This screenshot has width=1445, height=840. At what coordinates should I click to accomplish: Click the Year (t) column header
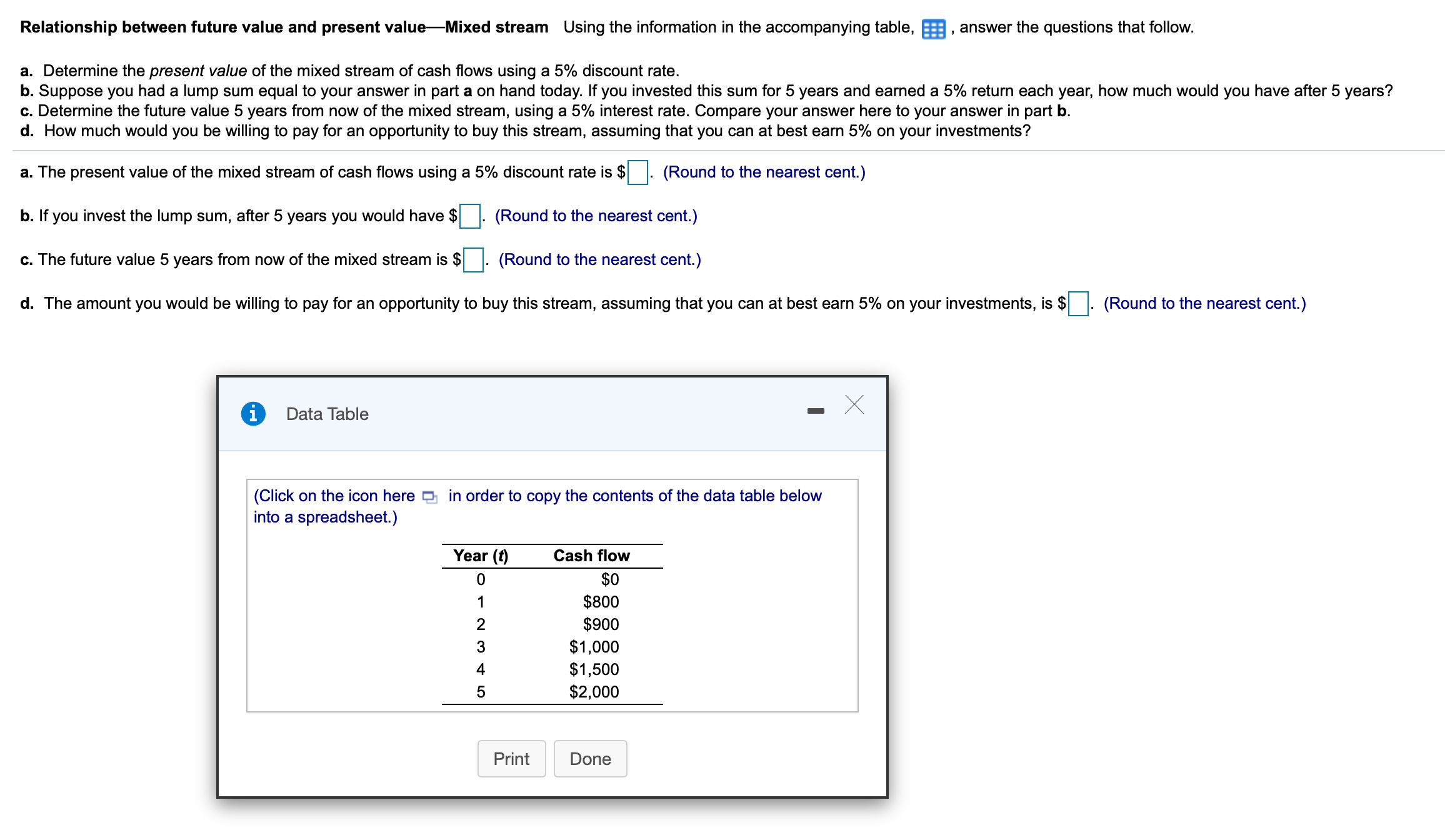[x=481, y=556]
